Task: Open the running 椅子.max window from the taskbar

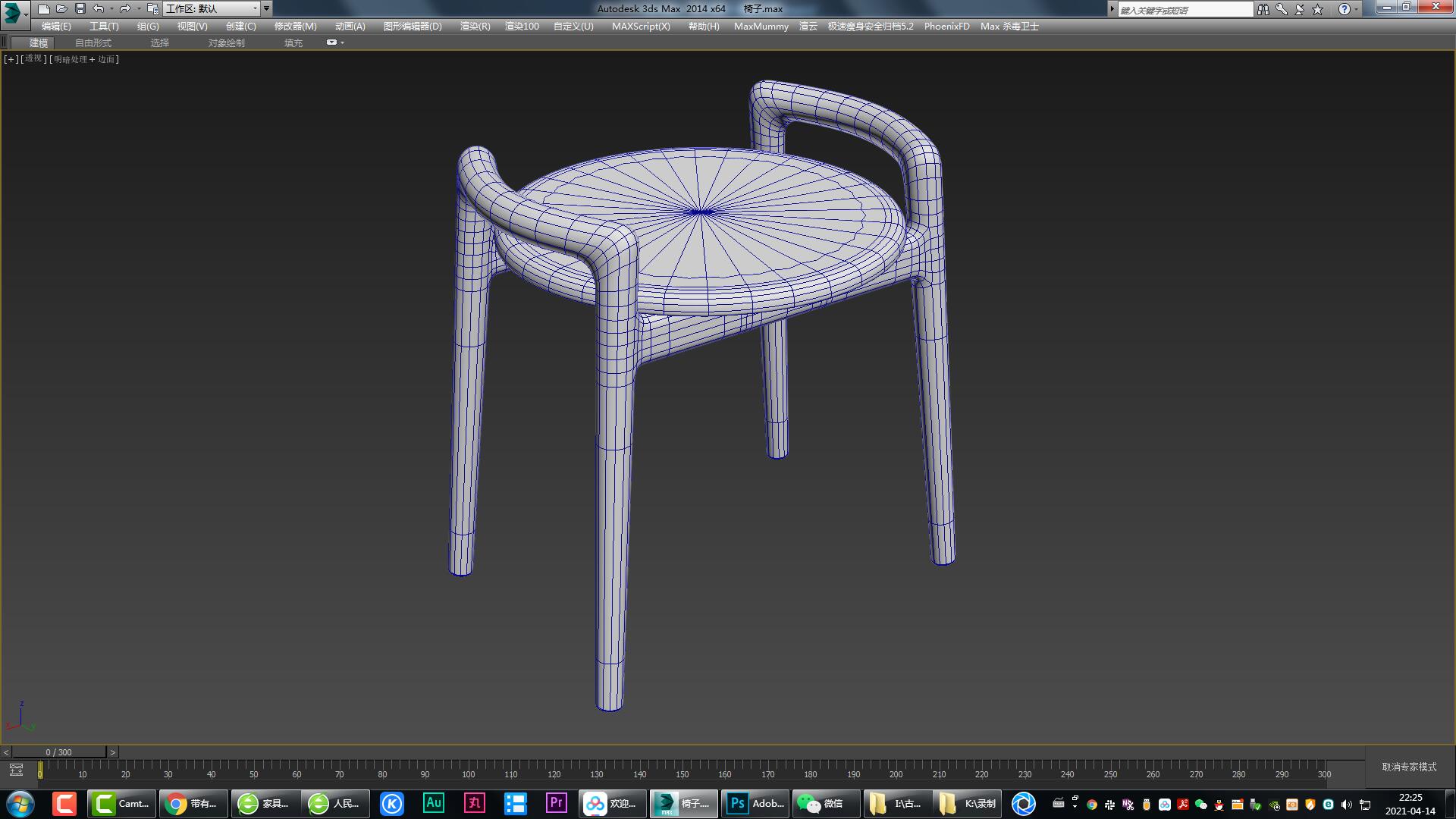Action: (682, 803)
